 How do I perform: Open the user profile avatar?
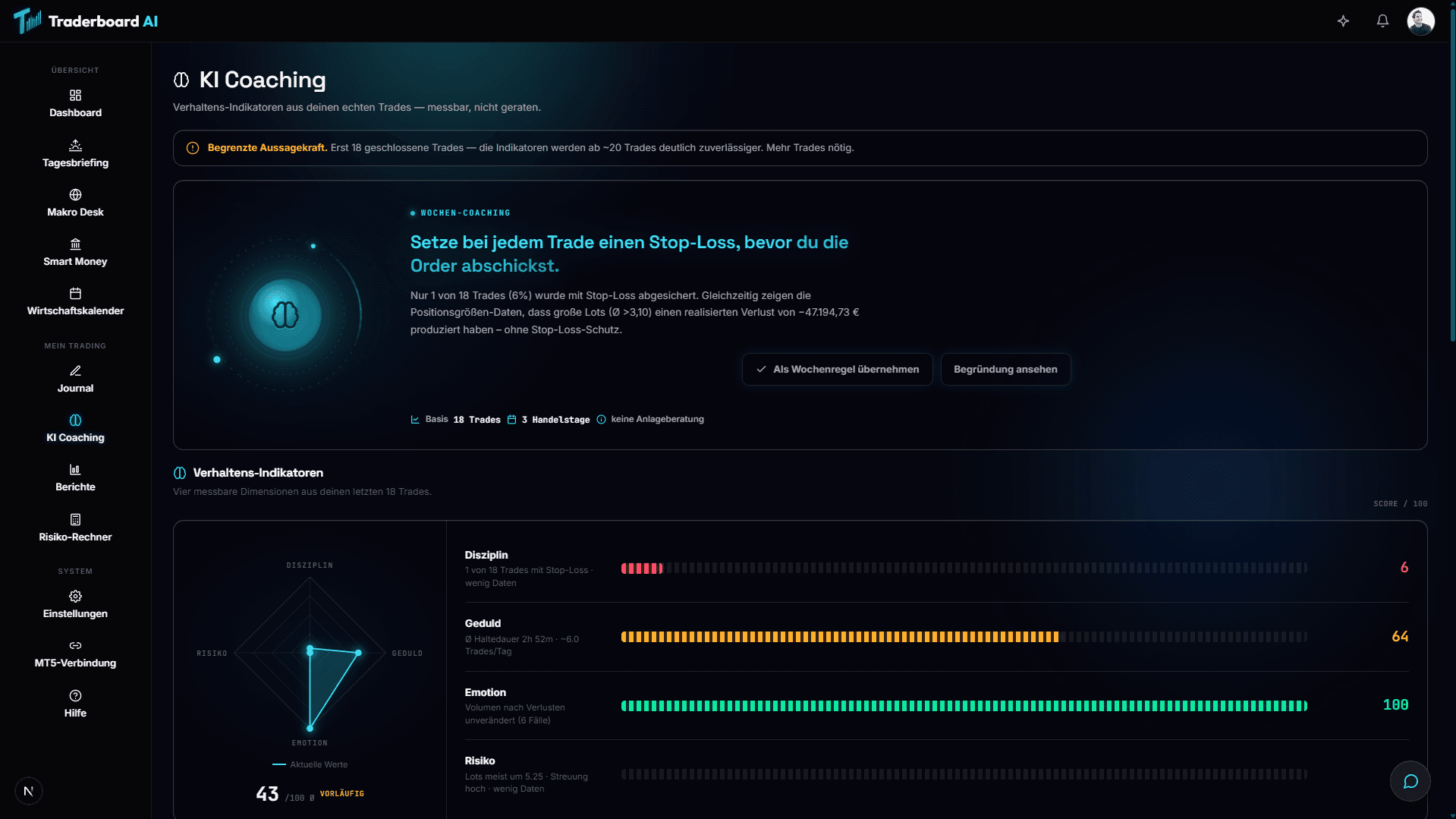tap(1420, 21)
